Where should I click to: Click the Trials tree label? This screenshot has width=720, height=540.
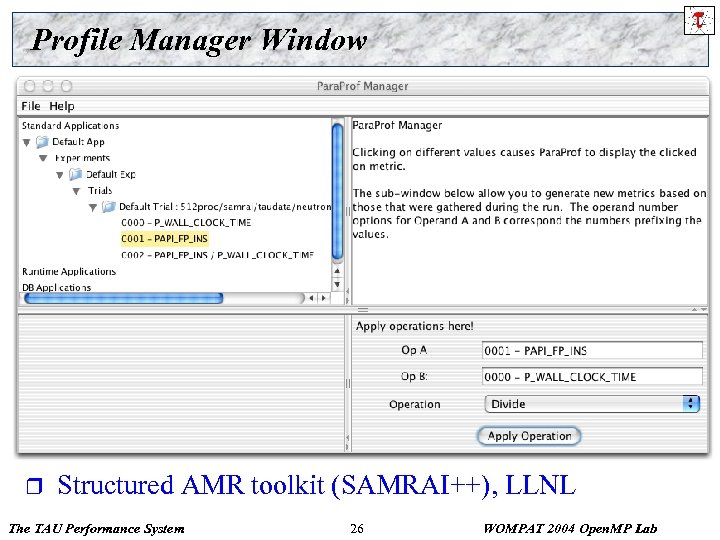(x=100, y=191)
